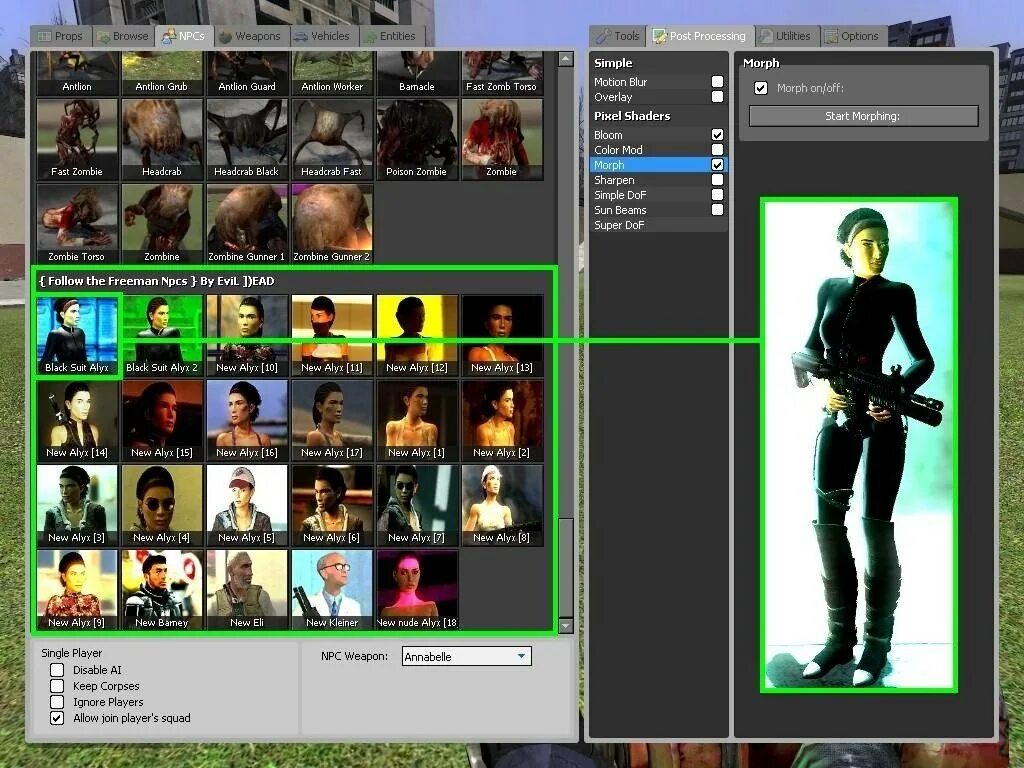
Task: Select the New nude Alyx [18] icon
Action: coord(417,590)
